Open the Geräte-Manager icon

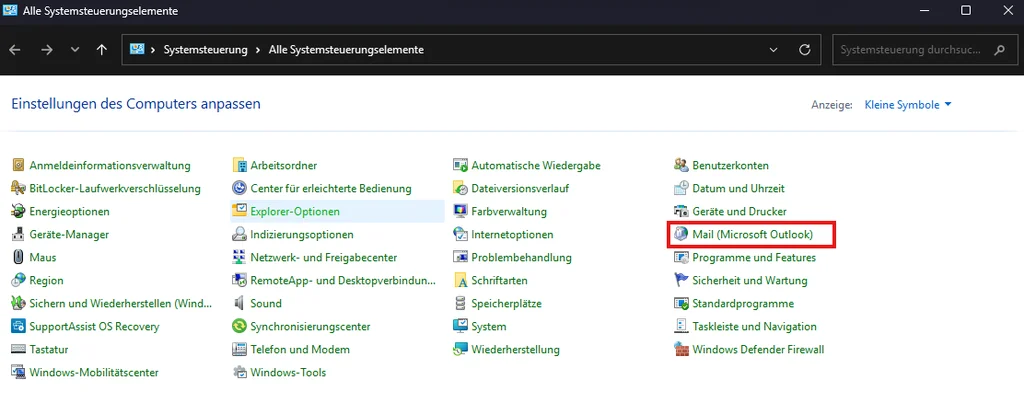coord(19,234)
